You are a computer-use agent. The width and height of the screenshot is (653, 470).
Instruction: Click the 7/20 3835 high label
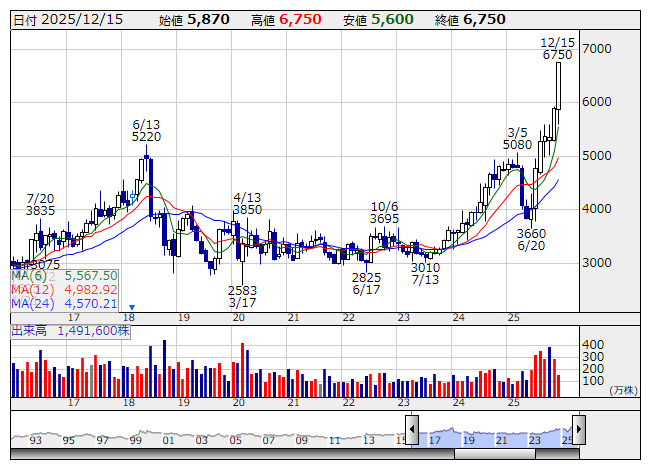pos(40,205)
